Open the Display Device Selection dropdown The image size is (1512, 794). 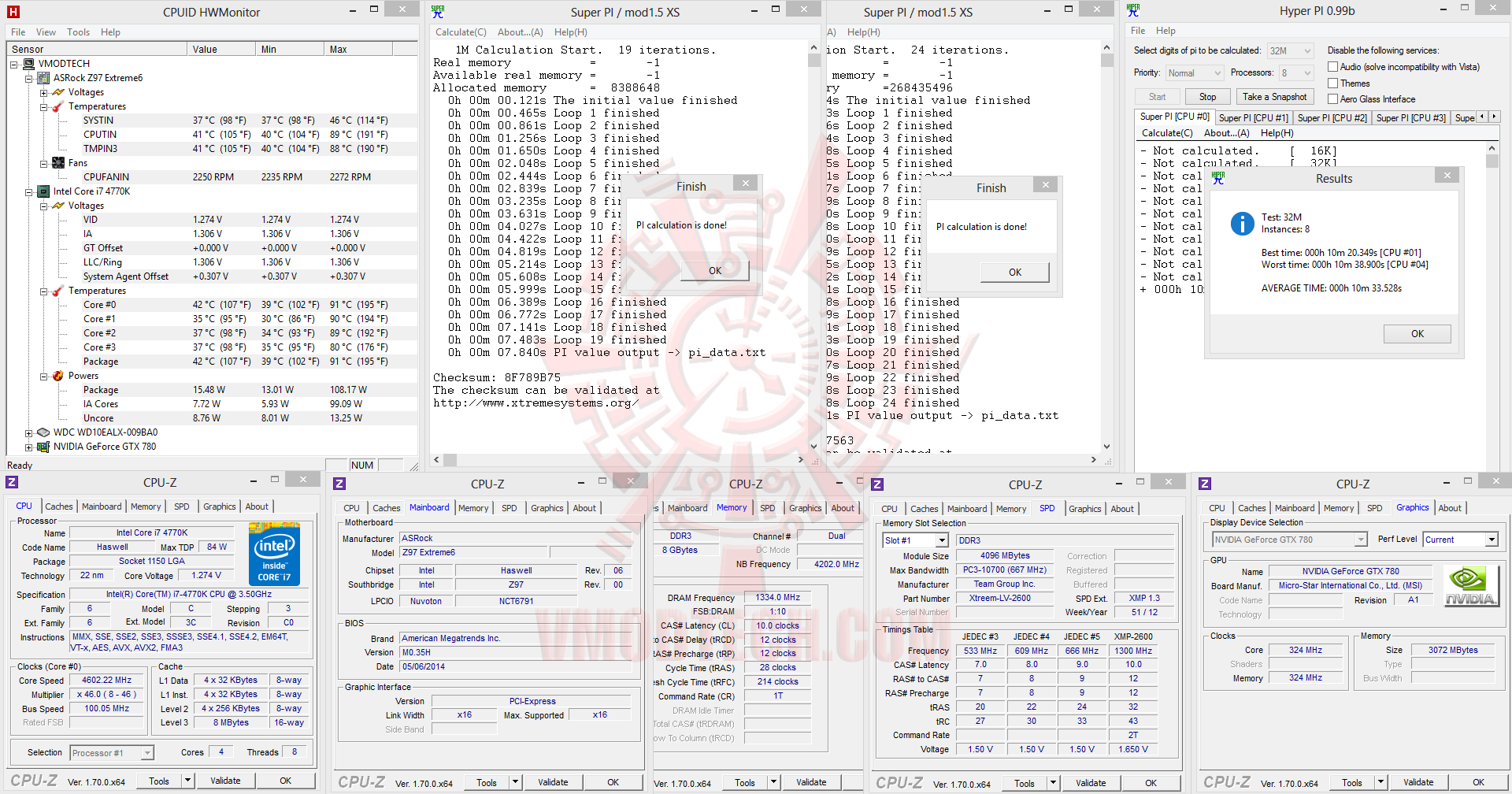click(1289, 540)
